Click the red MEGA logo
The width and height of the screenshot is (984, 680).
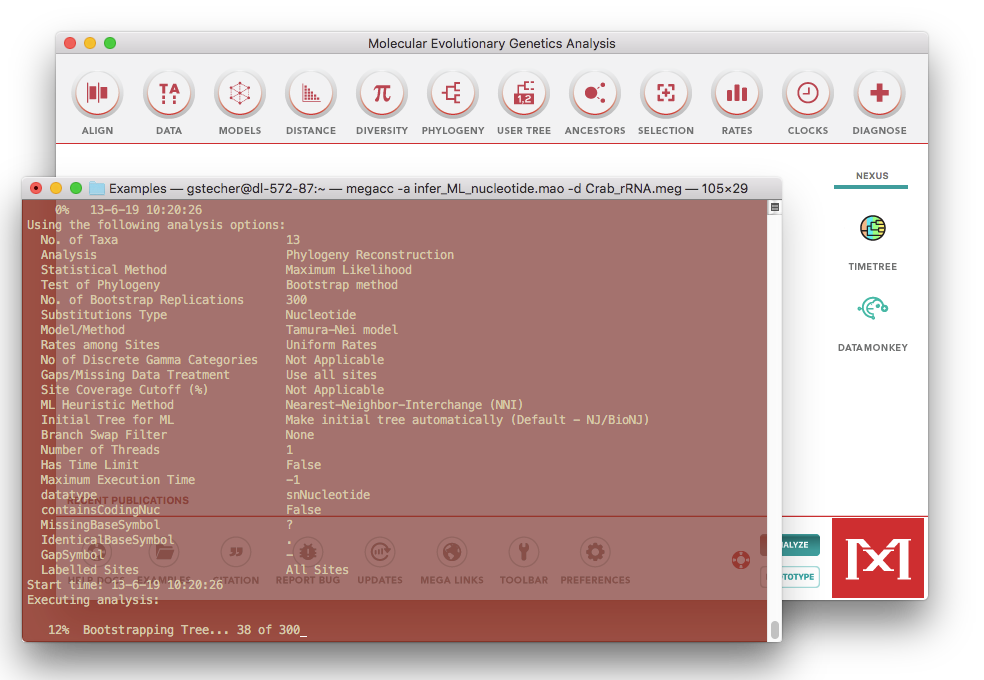pos(878,558)
